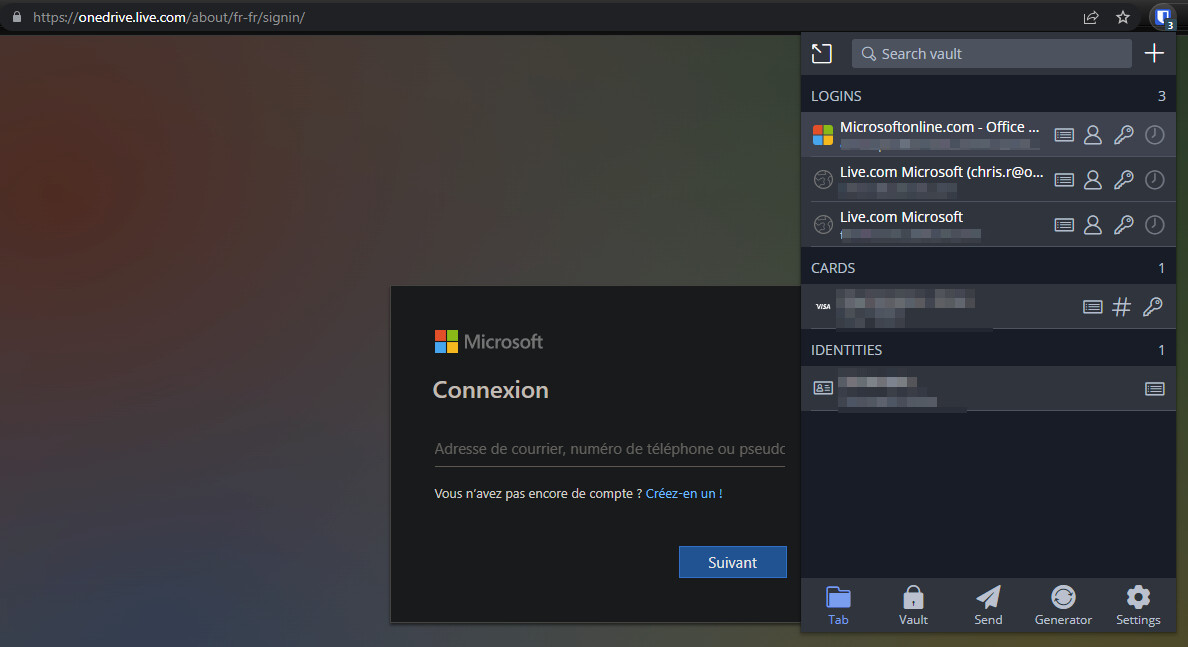The image size is (1188, 647).
Task: View details of the saved identity
Action: [x=1154, y=388]
